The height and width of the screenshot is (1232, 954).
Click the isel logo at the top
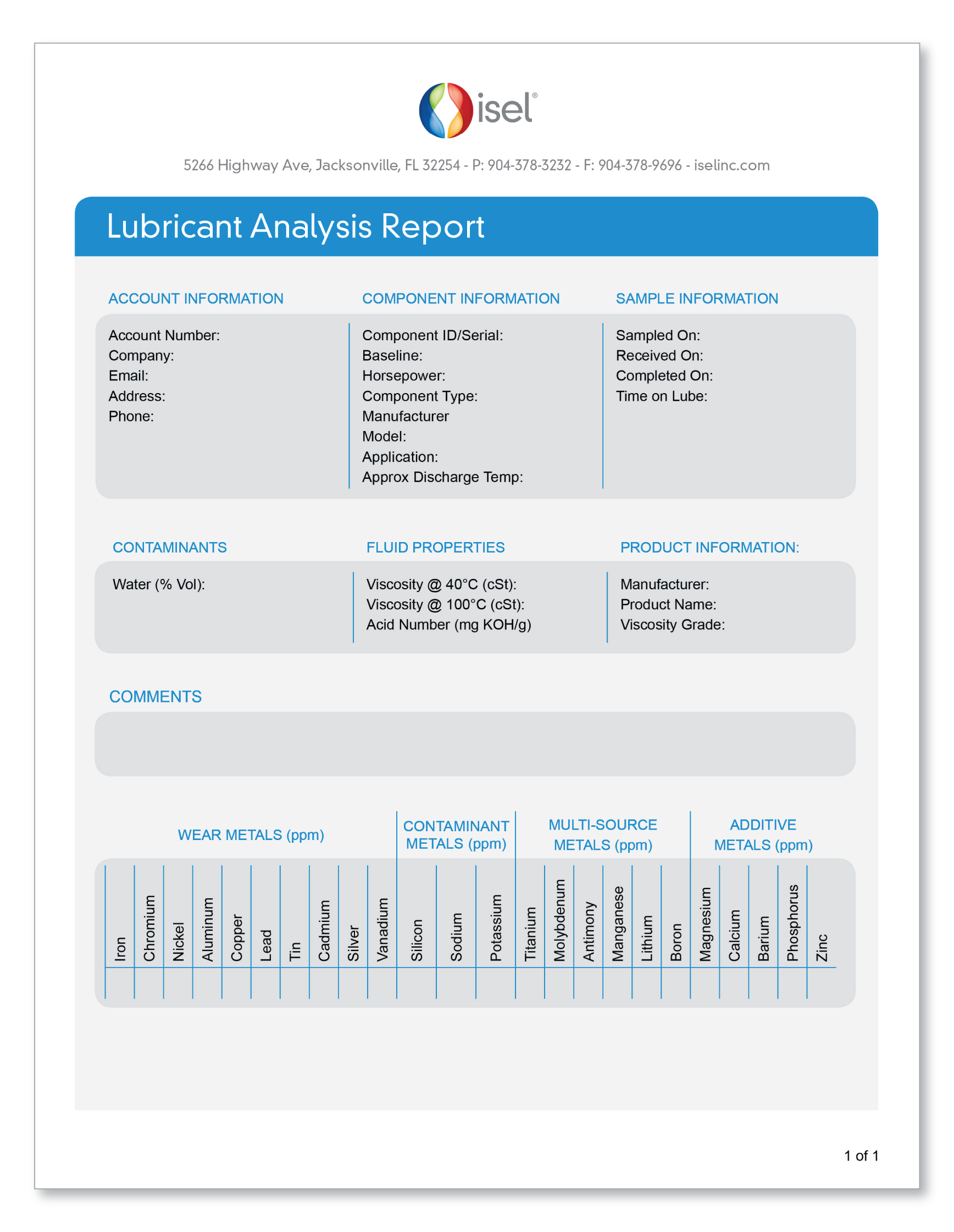(x=478, y=111)
